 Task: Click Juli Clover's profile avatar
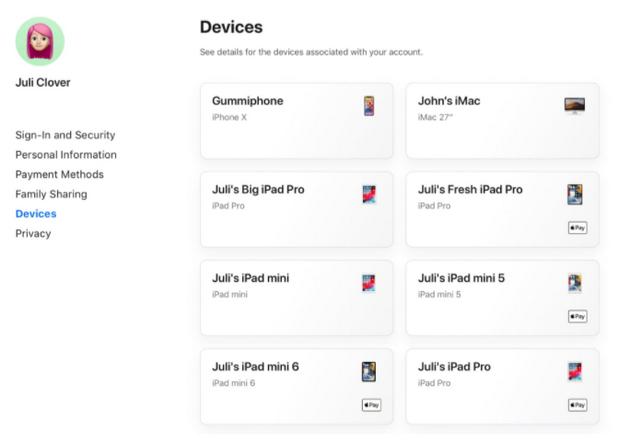coord(40,41)
